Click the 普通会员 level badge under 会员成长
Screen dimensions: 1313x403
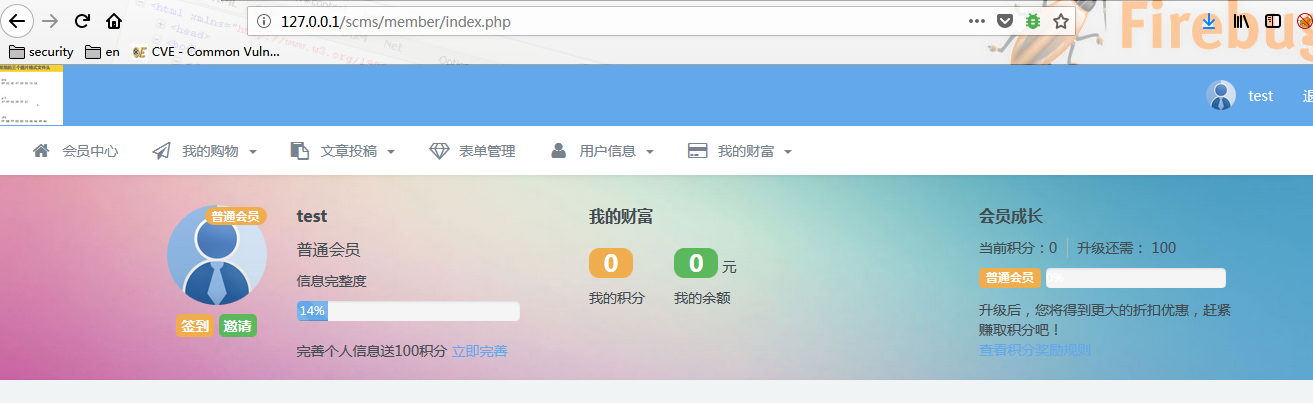pyautogui.click(x=1010, y=277)
